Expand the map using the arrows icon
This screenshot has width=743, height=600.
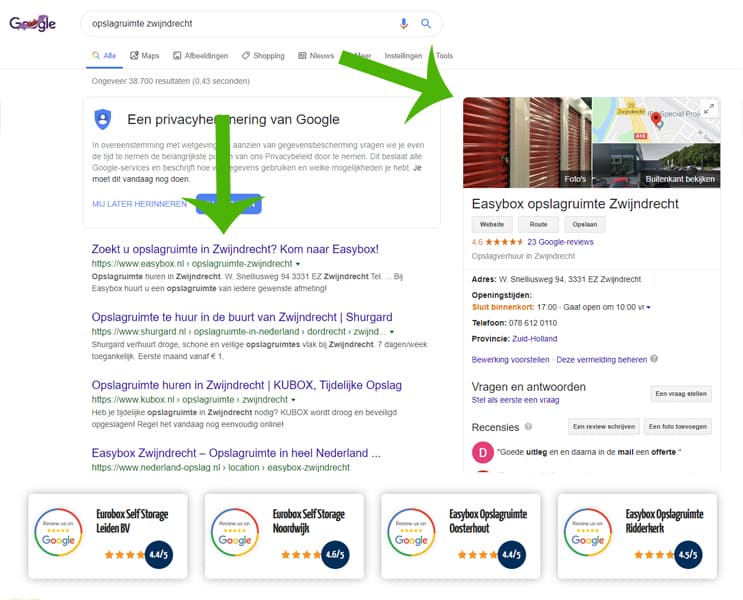708,109
